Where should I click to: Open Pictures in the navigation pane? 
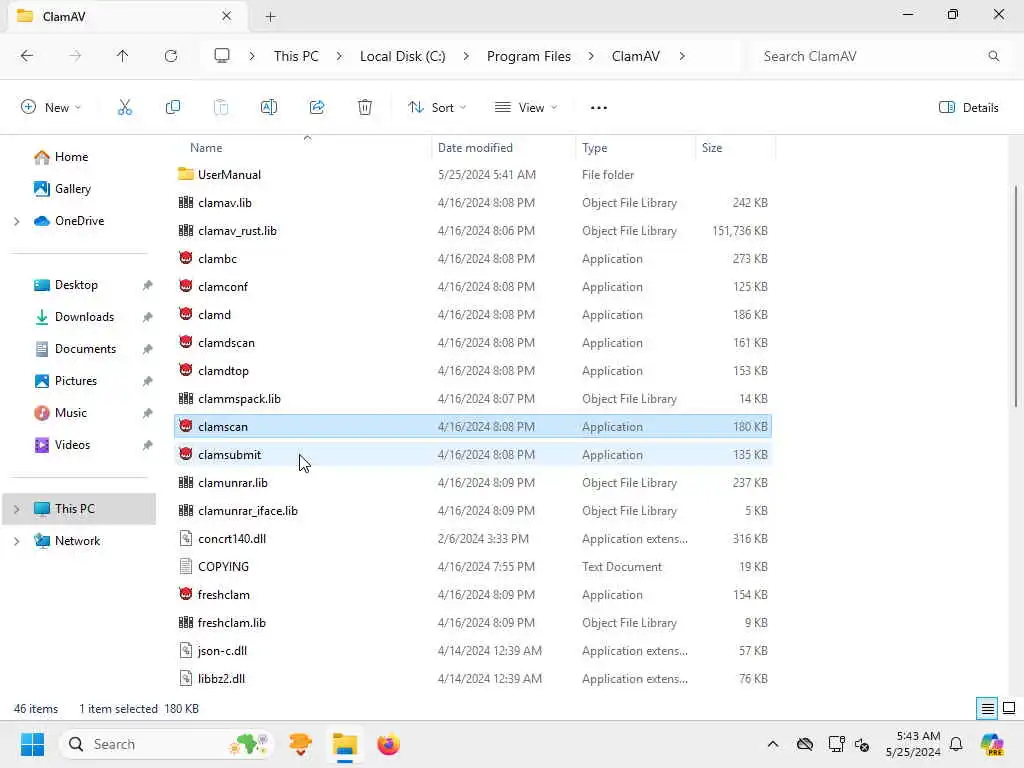76,381
